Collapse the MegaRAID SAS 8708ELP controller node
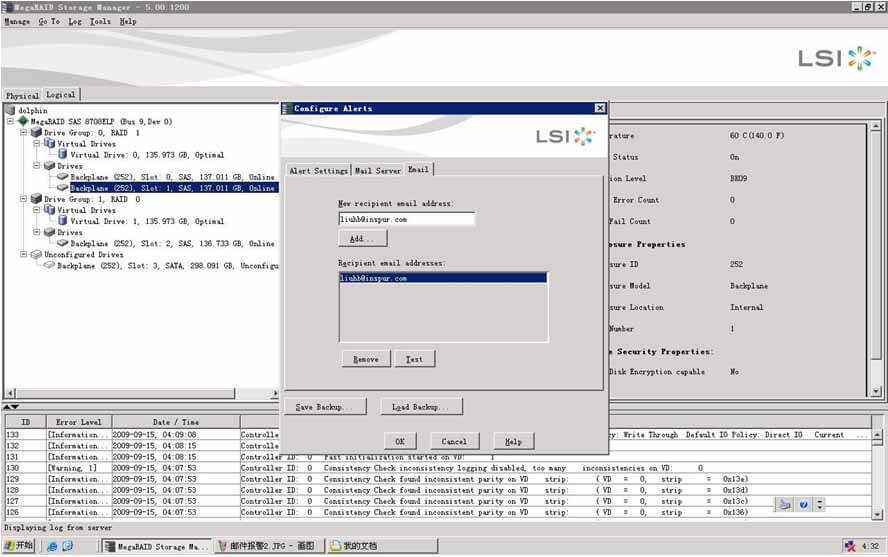The height and width of the screenshot is (557, 888). click(10, 121)
